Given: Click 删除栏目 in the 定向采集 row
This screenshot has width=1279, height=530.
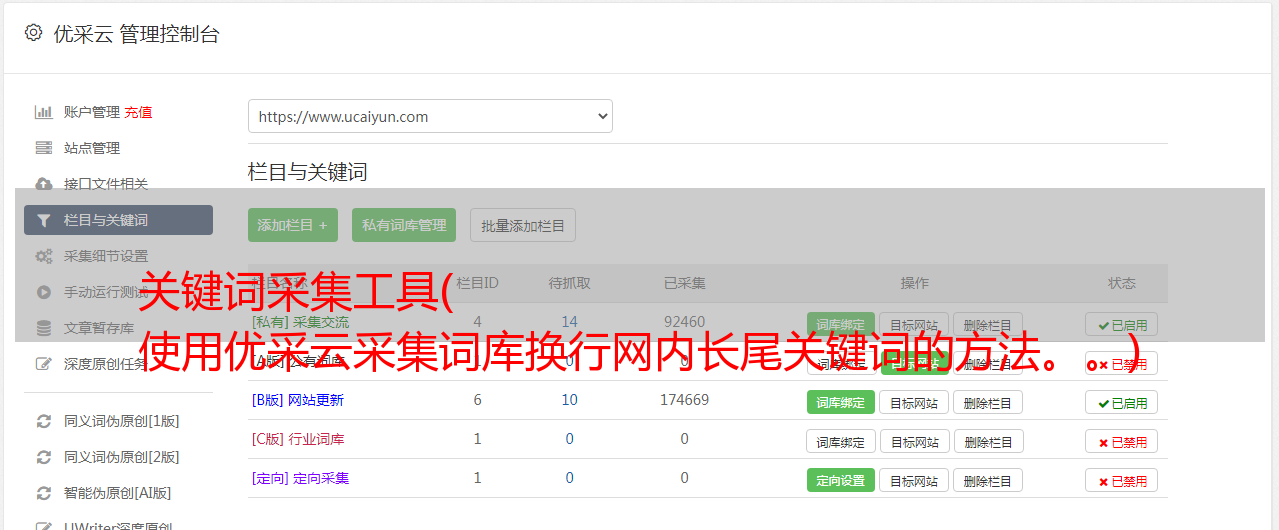Looking at the screenshot, I should [x=988, y=480].
